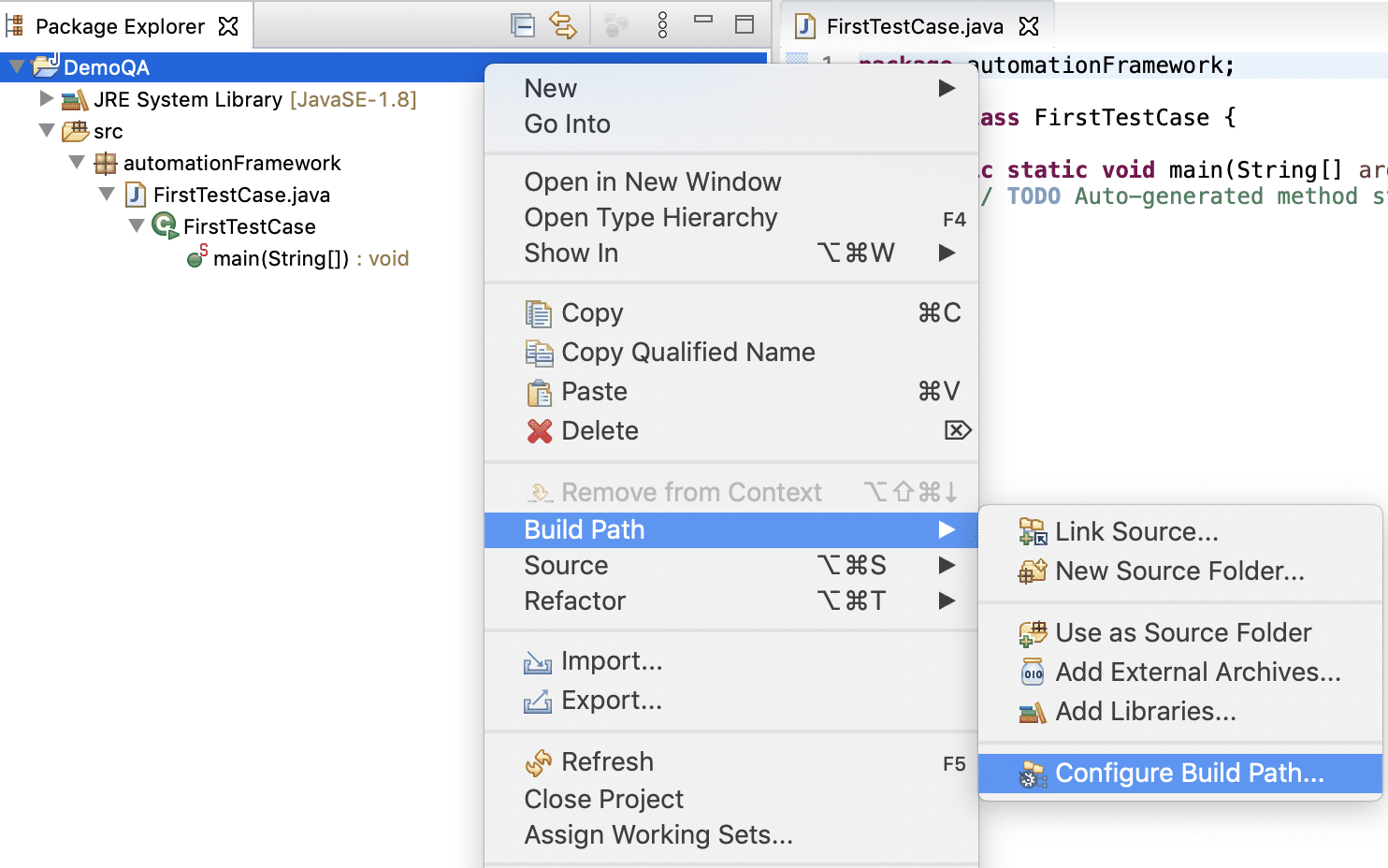The width and height of the screenshot is (1388, 868).
Task: Click the JRE System Library icon
Action: pos(75,99)
